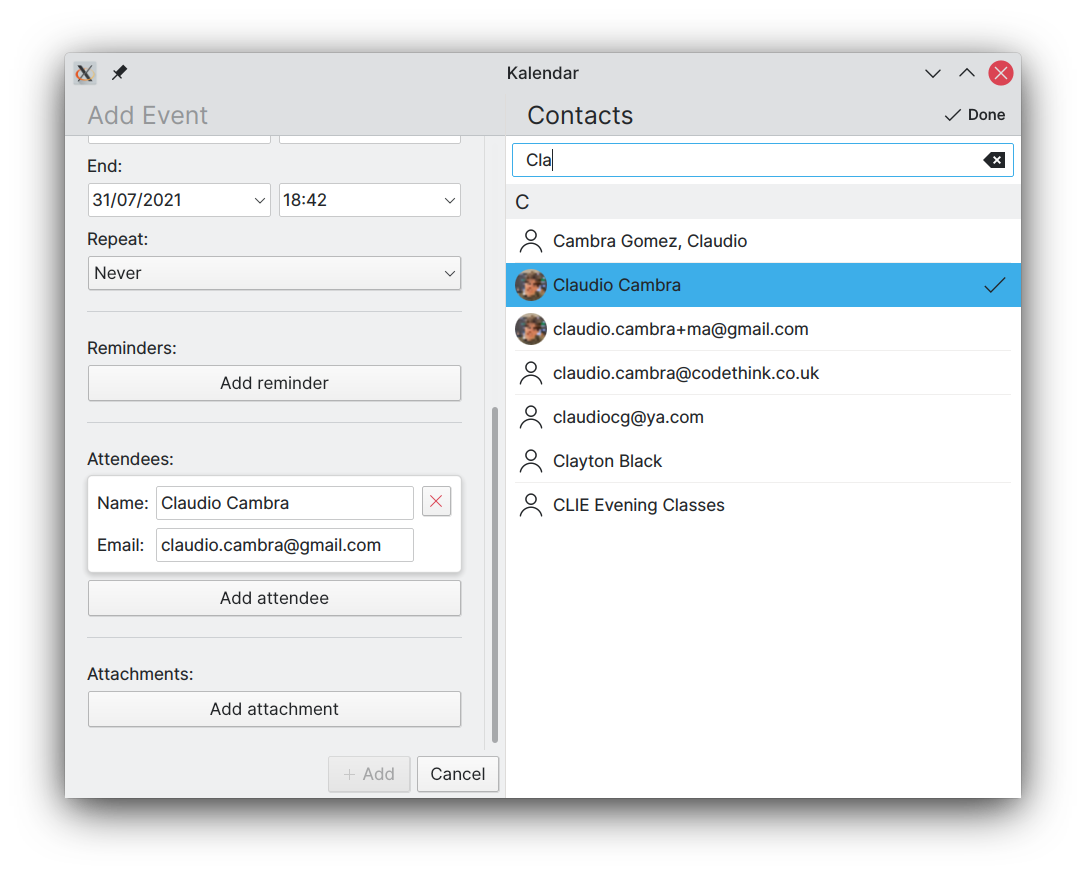Clear the contacts search field text
The height and width of the screenshot is (875, 1086).
995,160
